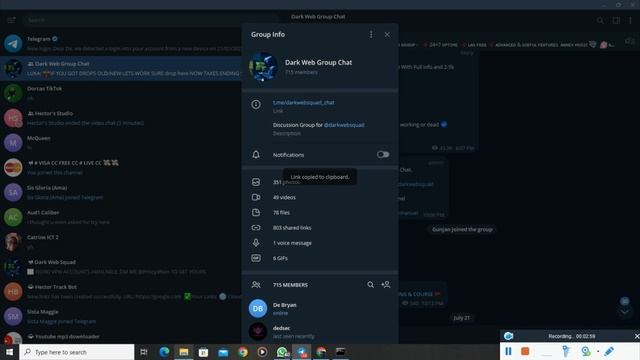Viewport: 640px width, 360px height.
Task: Close the Group Info panel
Action: (387, 35)
